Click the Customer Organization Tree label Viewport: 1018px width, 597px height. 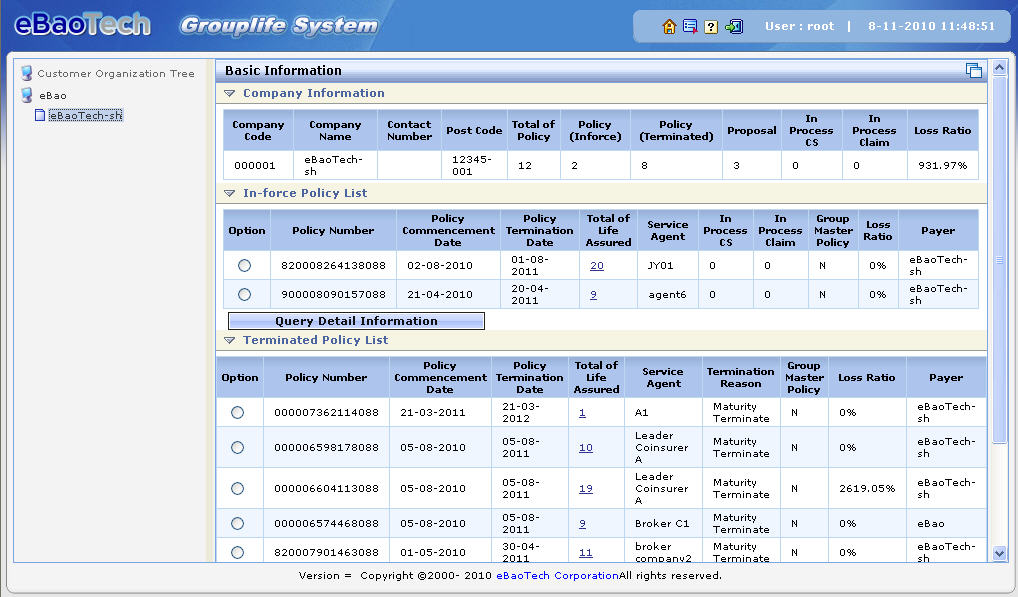pyautogui.click(x=116, y=73)
